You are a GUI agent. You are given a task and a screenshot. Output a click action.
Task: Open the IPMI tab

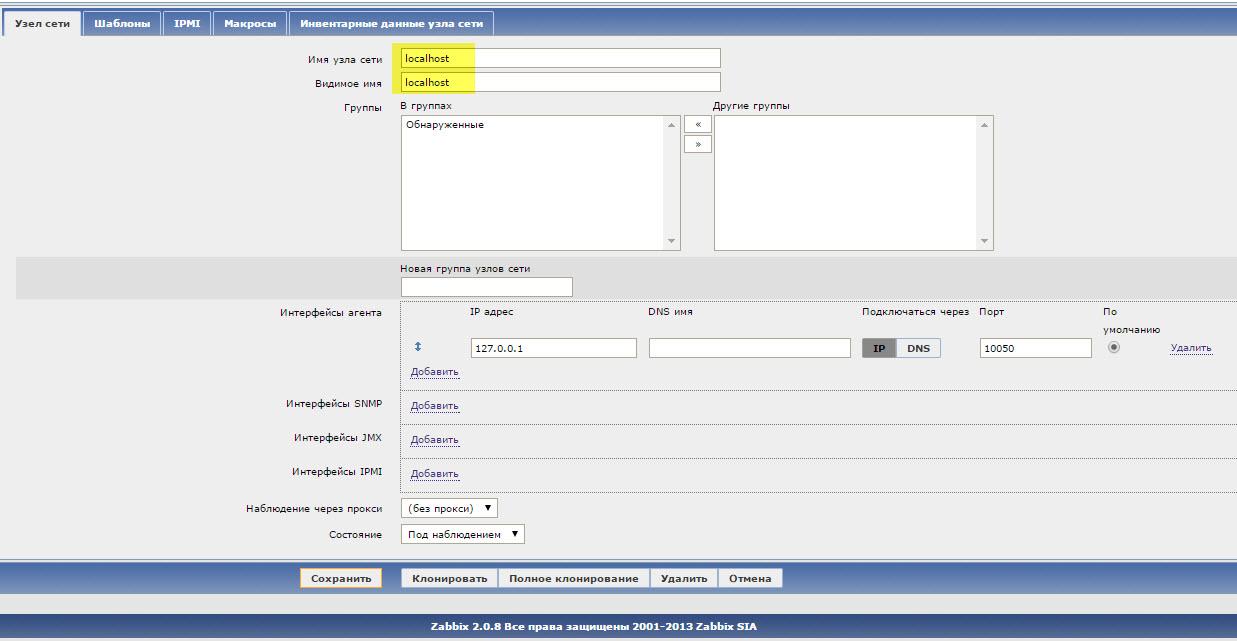click(187, 23)
